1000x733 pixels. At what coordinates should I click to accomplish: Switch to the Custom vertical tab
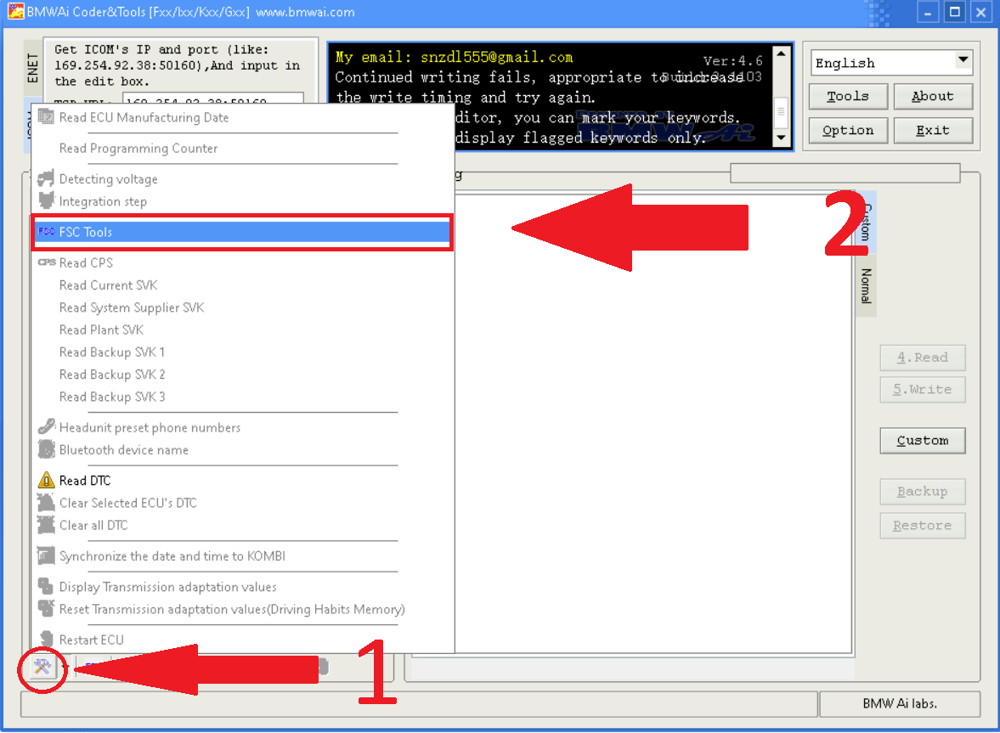coord(866,222)
